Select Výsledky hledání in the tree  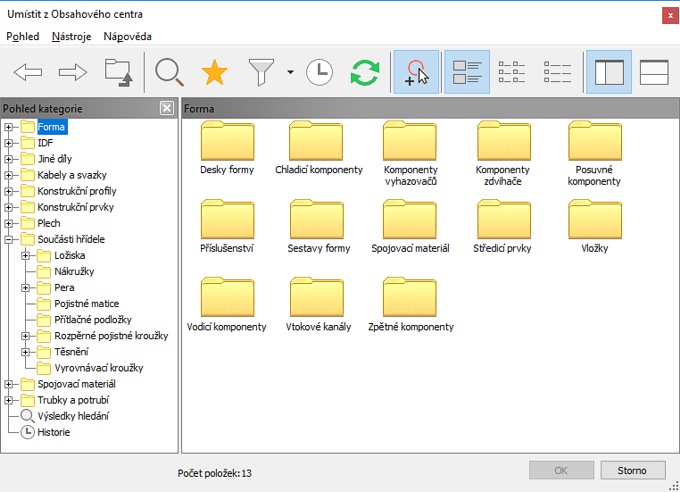point(73,416)
